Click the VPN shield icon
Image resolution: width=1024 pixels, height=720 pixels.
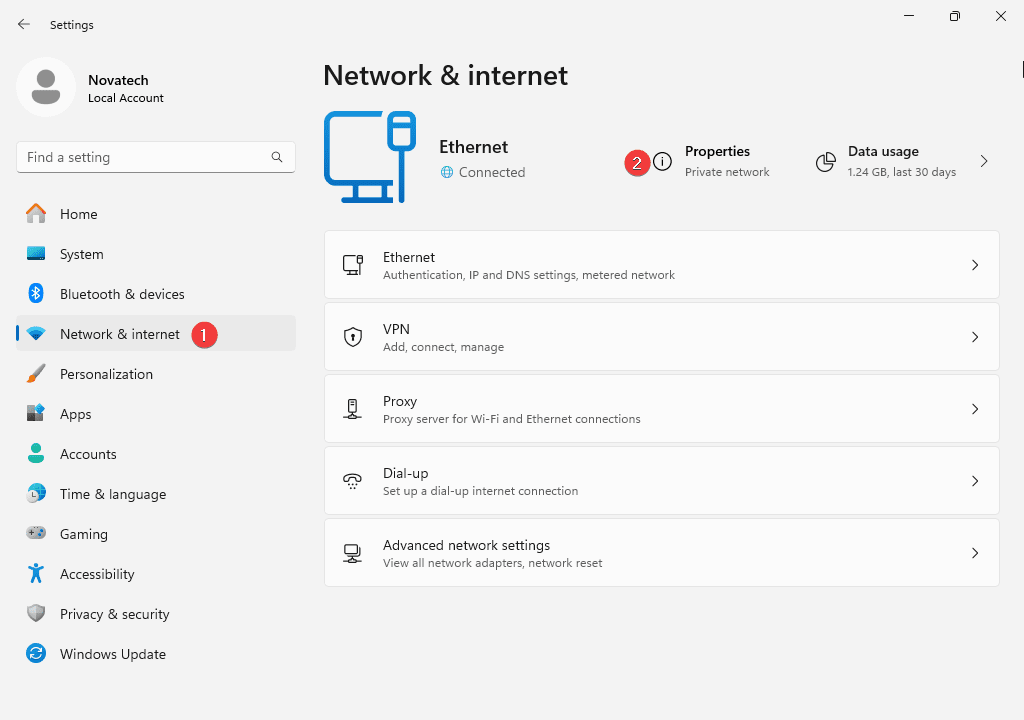click(x=352, y=337)
